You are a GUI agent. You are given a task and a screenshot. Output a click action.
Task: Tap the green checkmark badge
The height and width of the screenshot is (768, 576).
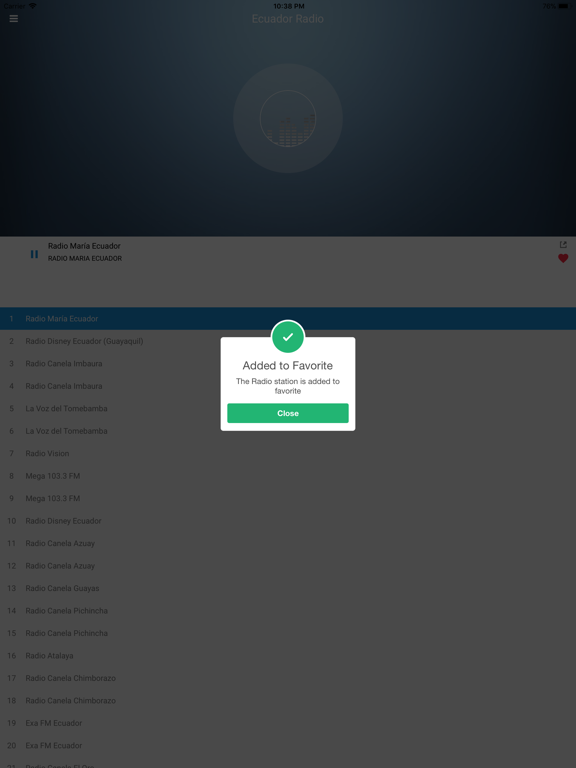click(x=288, y=337)
